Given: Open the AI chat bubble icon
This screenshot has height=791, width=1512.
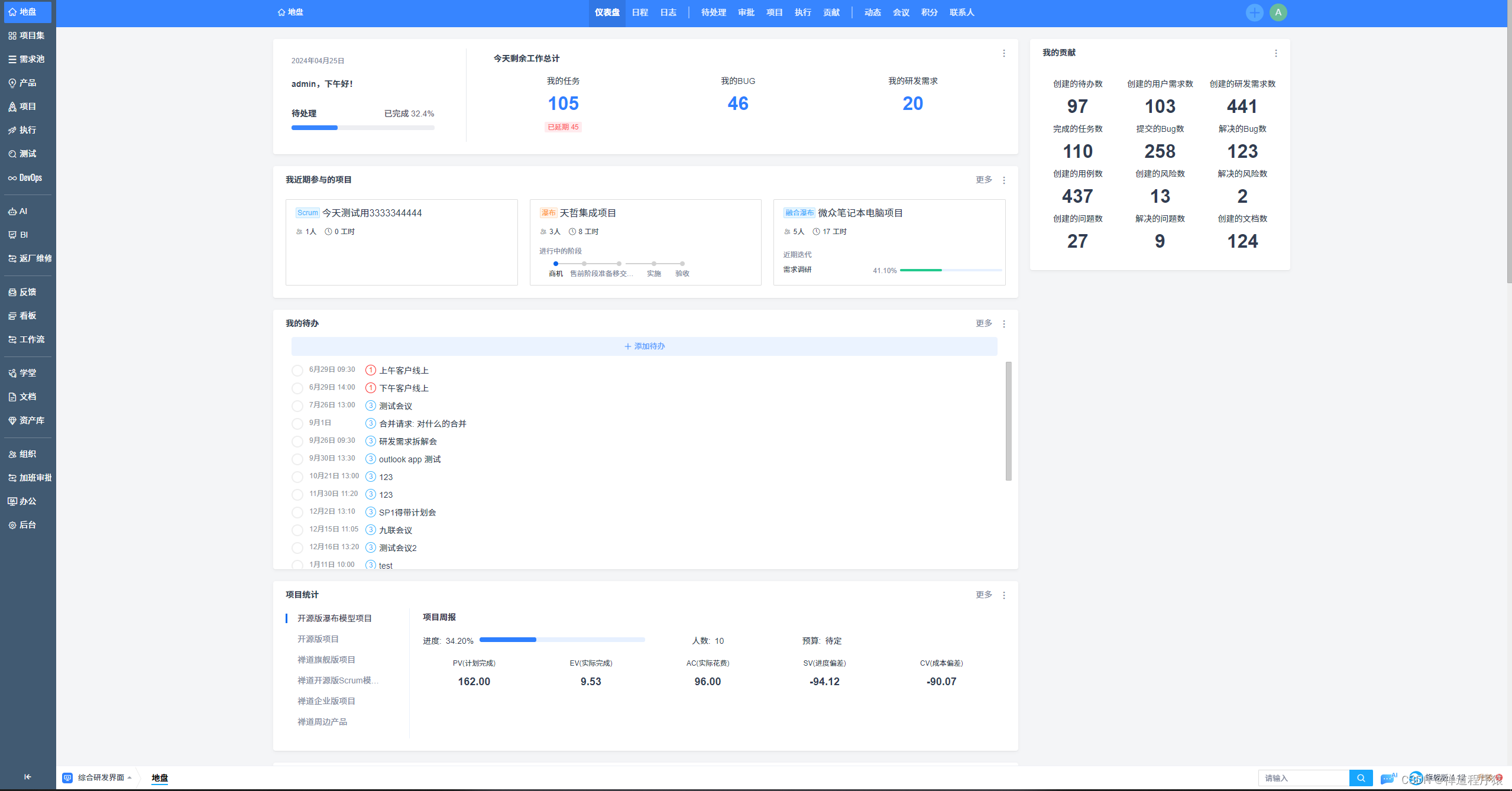Looking at the screenshot, I should [x=1388, y=778].
